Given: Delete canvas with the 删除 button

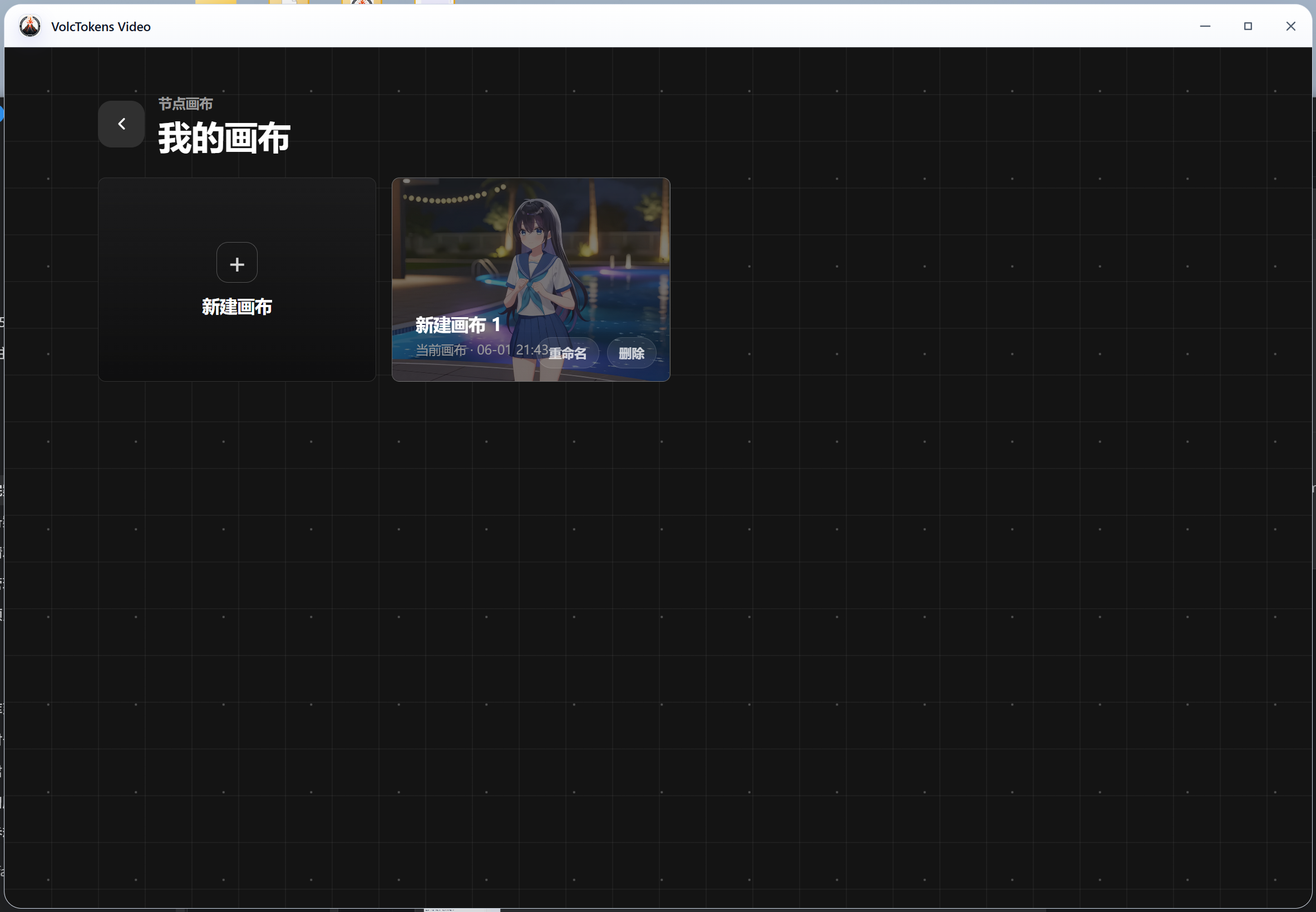Looking at the screenshot, I should tap(632, 354).
